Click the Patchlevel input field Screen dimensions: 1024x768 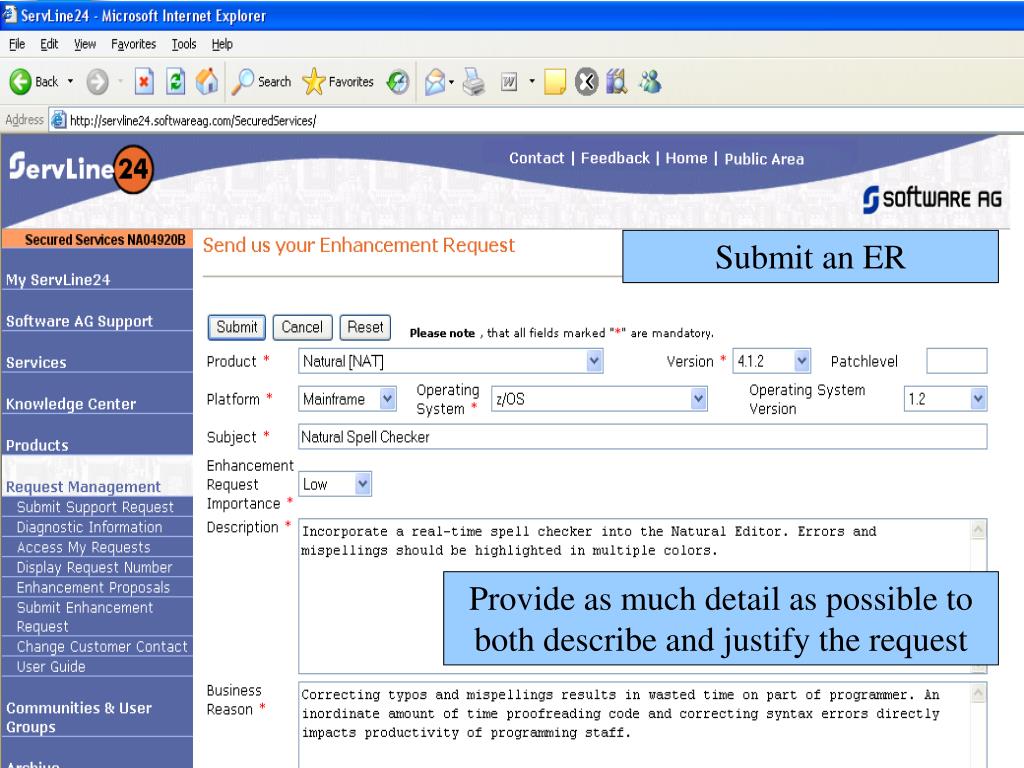click(957, 361)
